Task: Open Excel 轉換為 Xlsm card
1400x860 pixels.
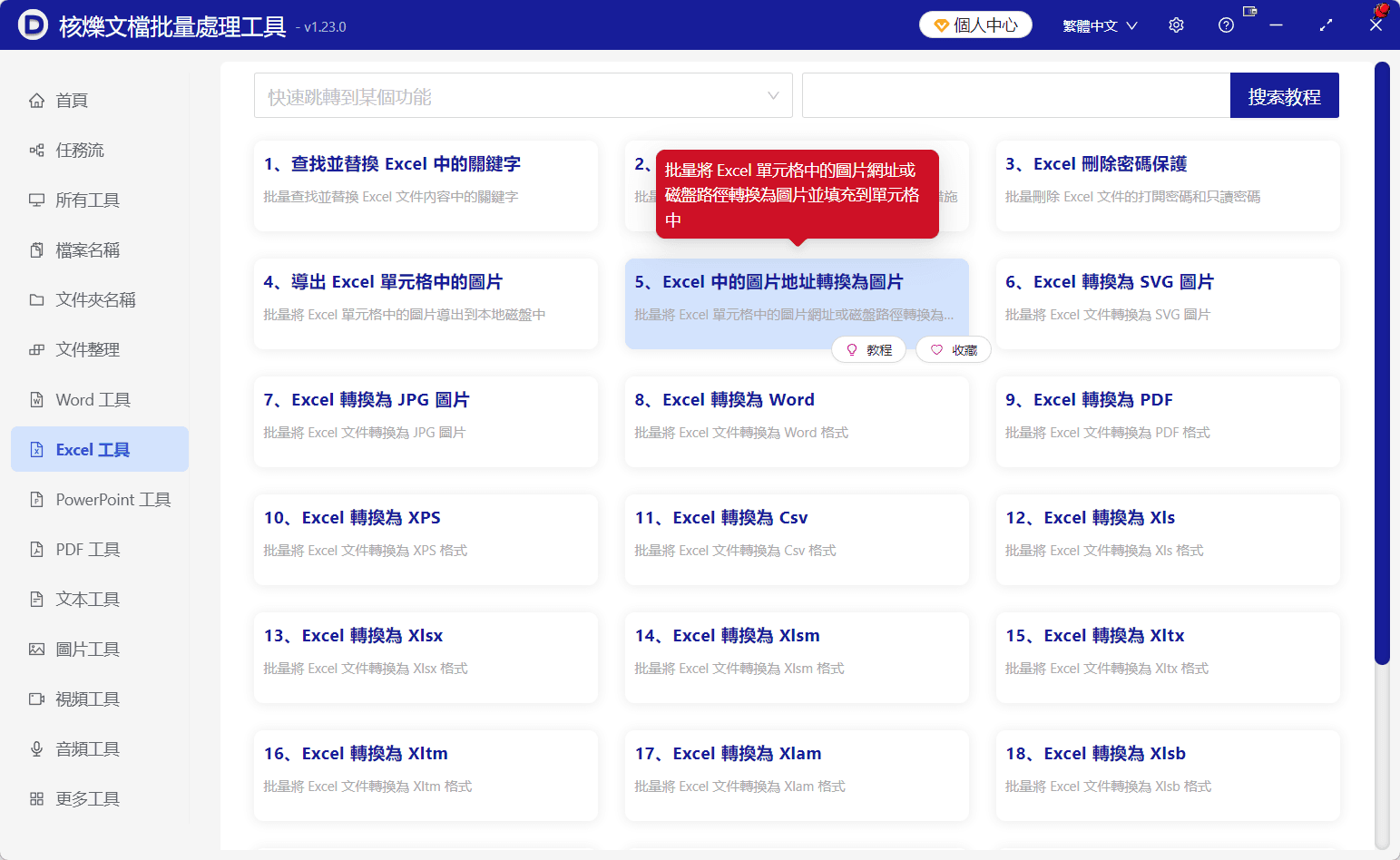Action: click(797, 658)
